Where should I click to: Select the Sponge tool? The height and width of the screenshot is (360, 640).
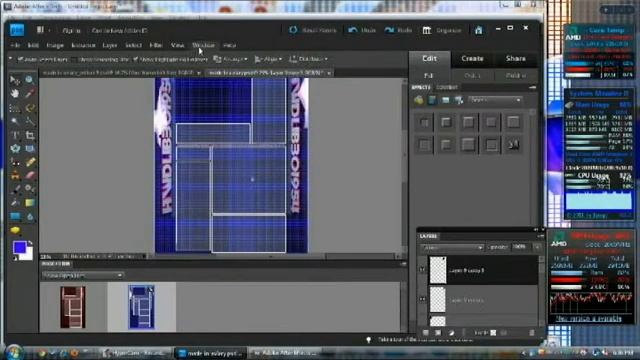pyautogui.click(x=15, y=231)
